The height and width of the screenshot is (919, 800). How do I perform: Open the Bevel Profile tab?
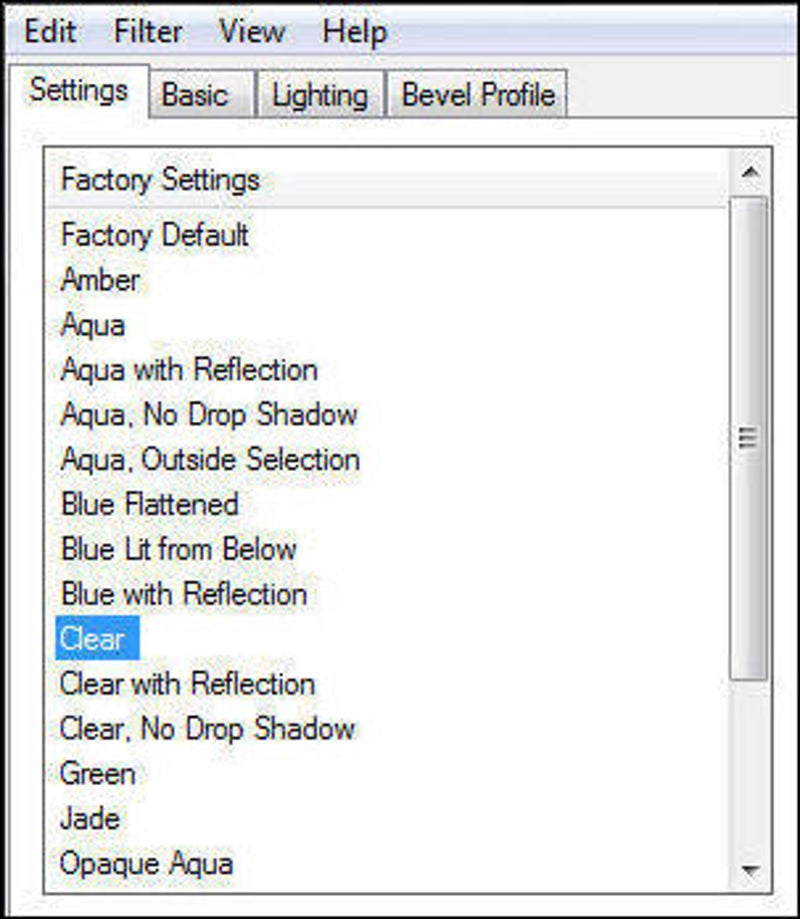pos(477,96)
